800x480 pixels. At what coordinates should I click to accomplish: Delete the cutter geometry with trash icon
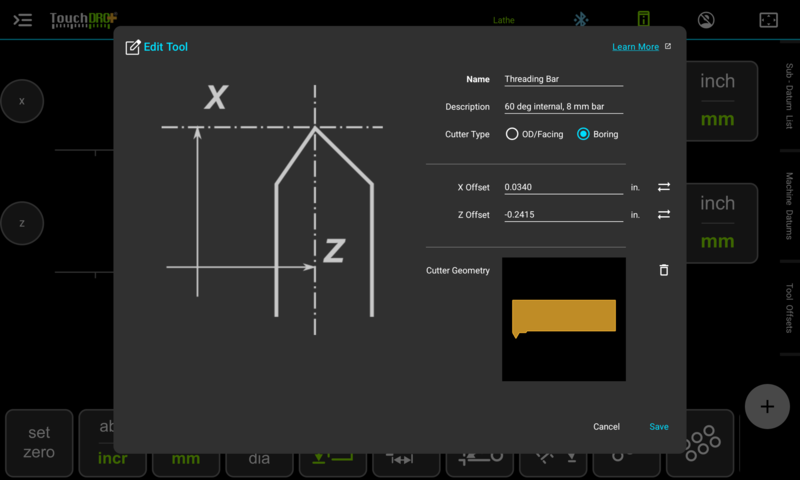[x=664, y=270]
